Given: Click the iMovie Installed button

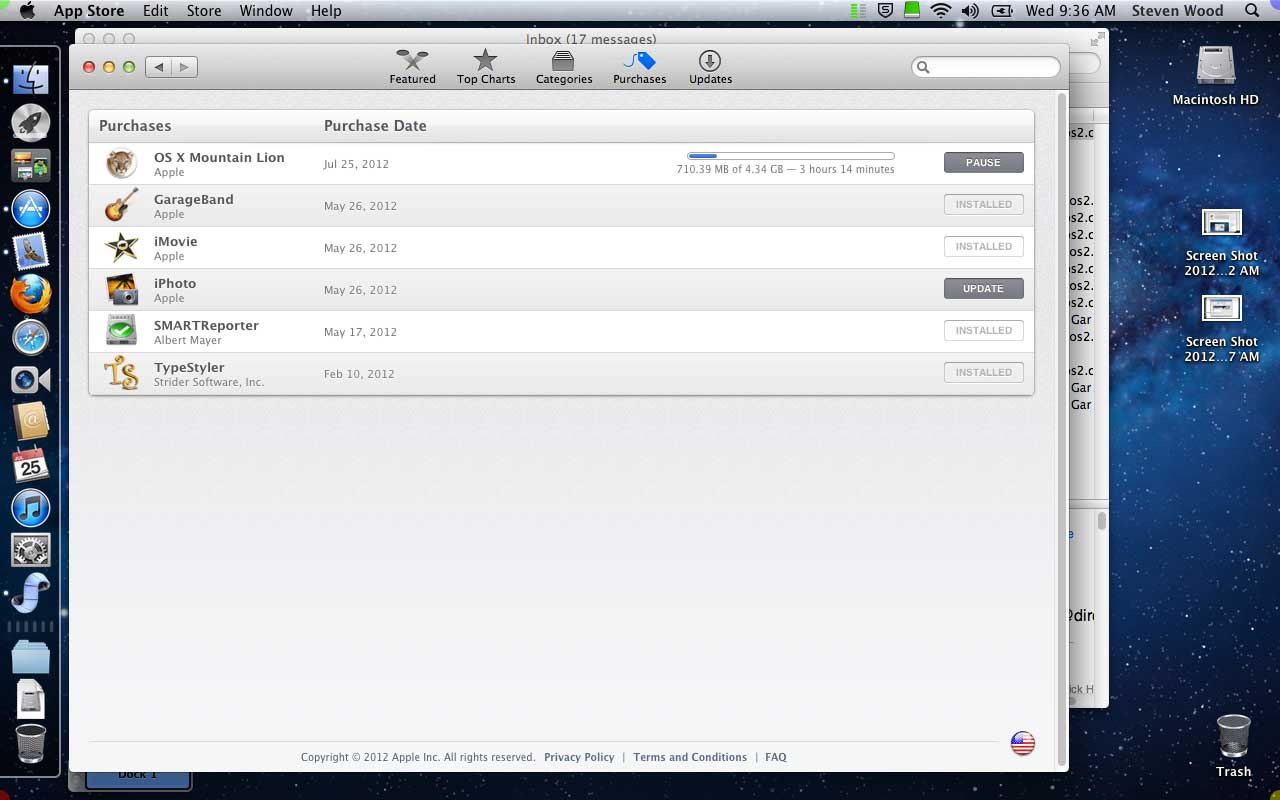Looking at the screenshot, I should [983, 247].
